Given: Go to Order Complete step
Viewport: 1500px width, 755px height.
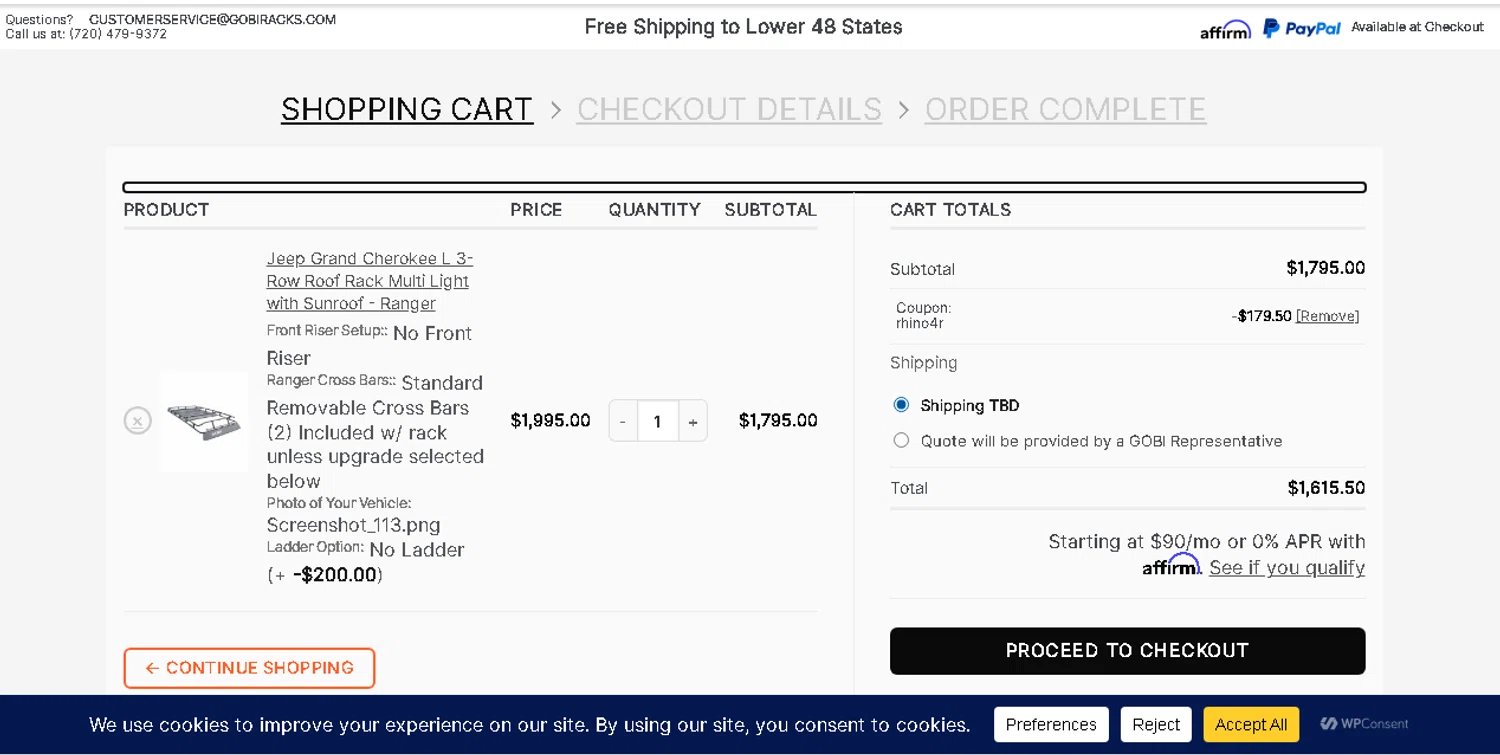Looking at the screenshot, I should tap(1065, 109).
